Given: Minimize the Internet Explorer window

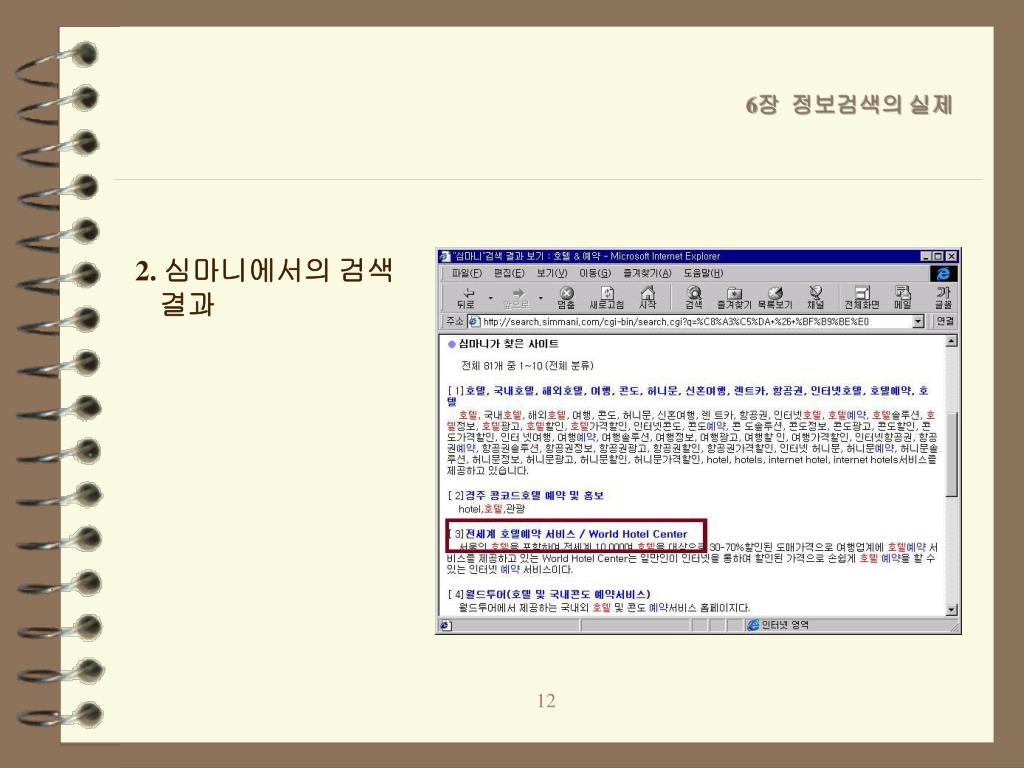Looking at the screenshot, I should [926, 257].
